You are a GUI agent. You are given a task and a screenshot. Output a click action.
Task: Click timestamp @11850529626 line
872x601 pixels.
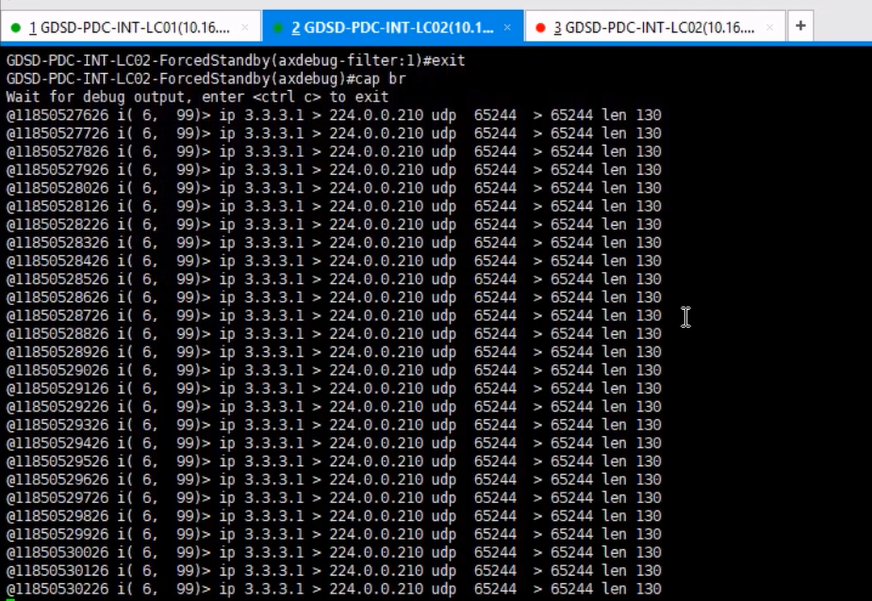(x=334, y=480)
